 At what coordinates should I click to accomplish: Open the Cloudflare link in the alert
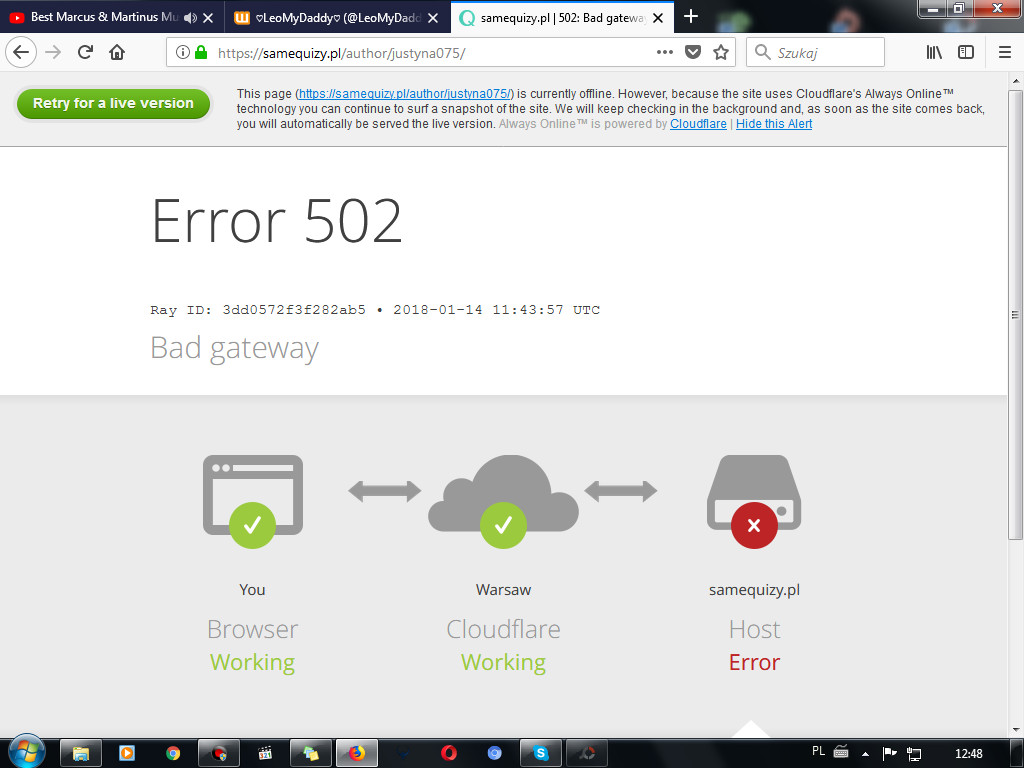point(698,124)
